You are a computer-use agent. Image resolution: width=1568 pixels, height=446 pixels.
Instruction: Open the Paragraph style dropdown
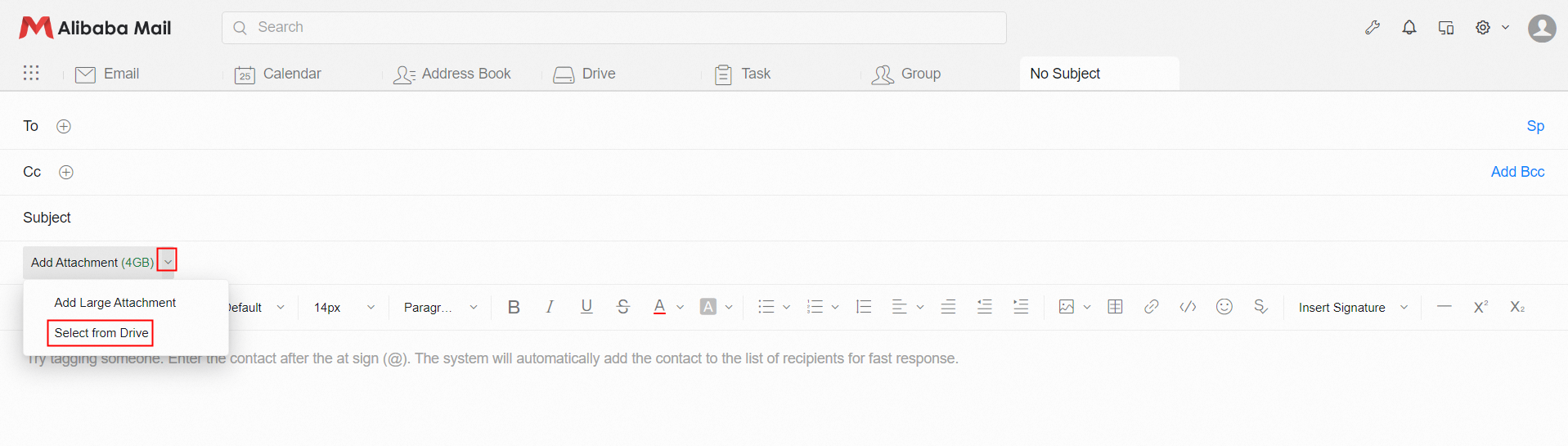click(440, 308)
